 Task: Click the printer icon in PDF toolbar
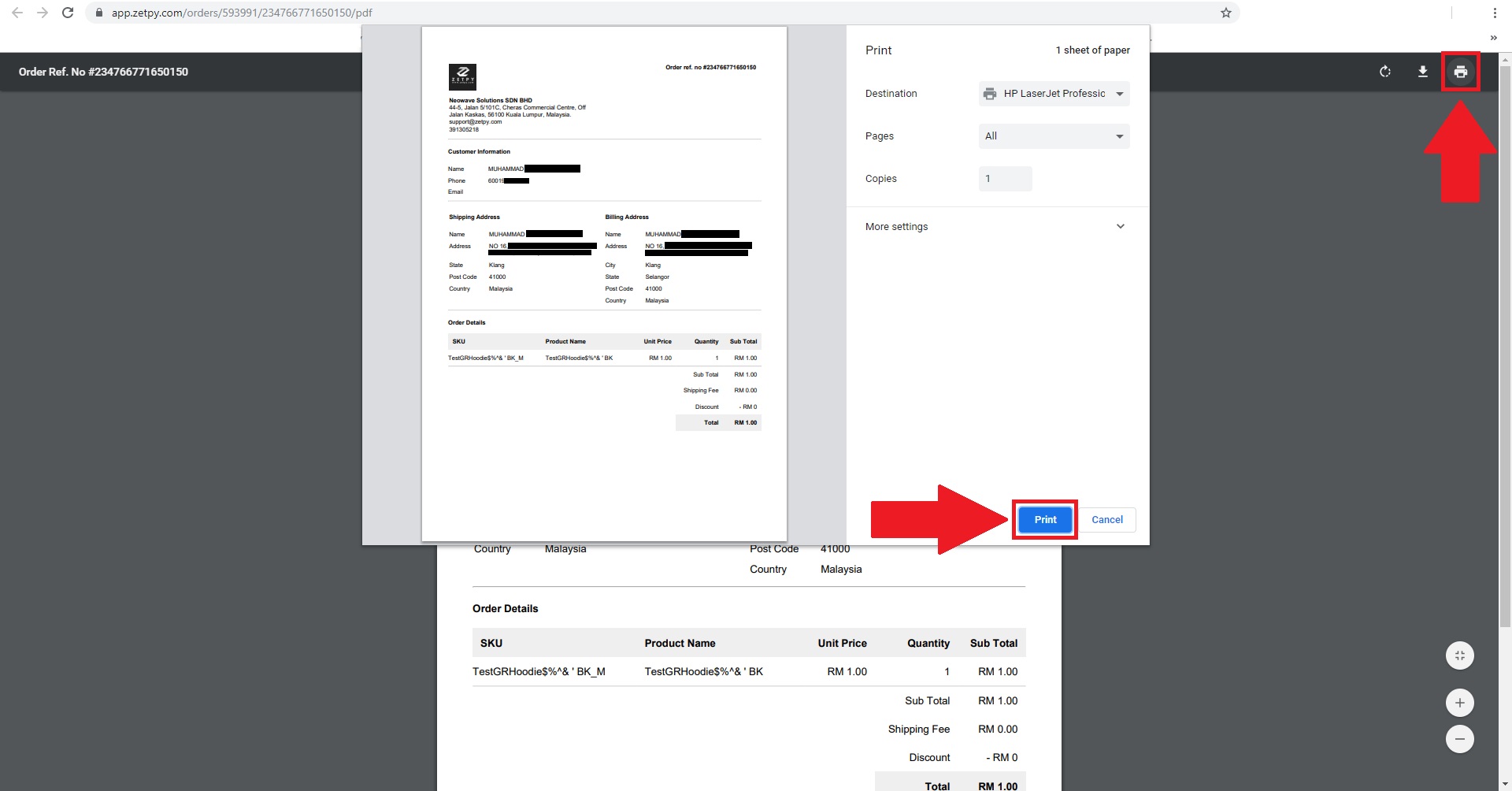1461,72
